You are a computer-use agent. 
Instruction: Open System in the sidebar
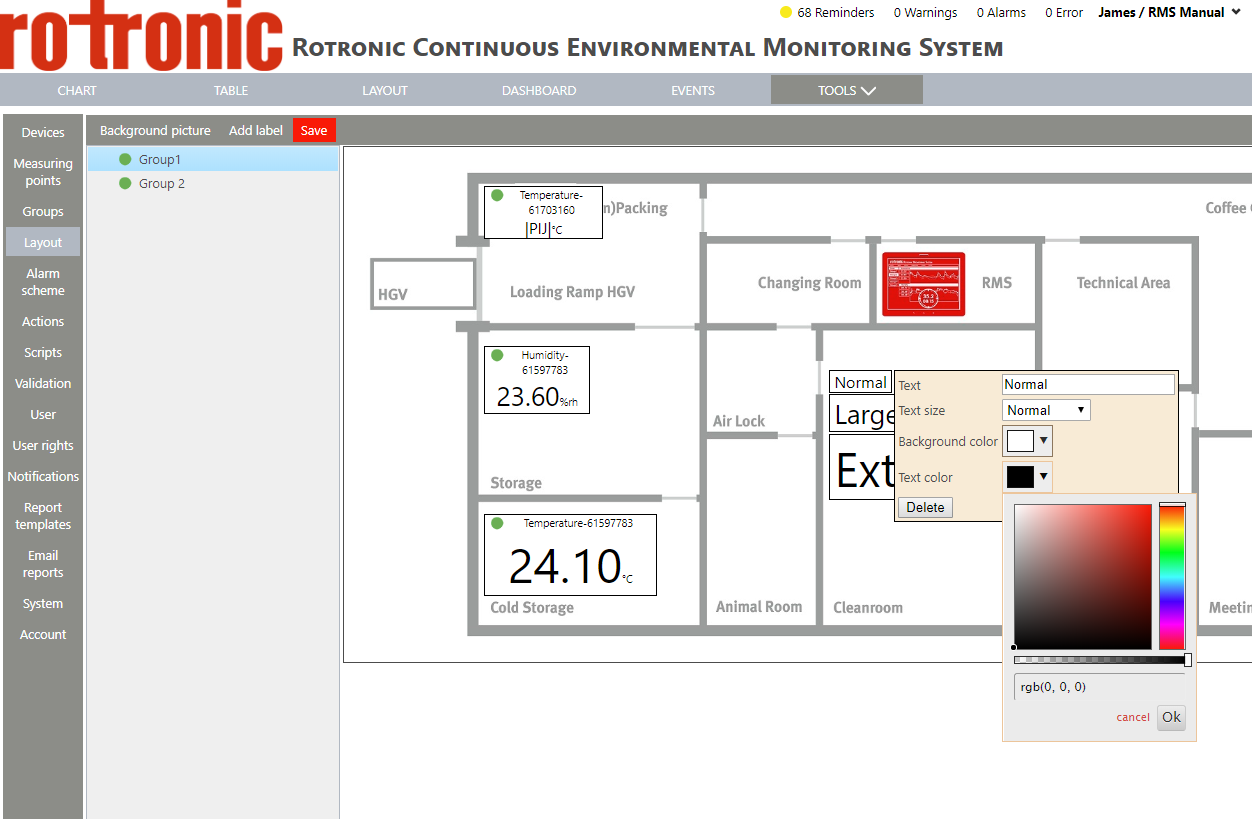pos(43,603)
